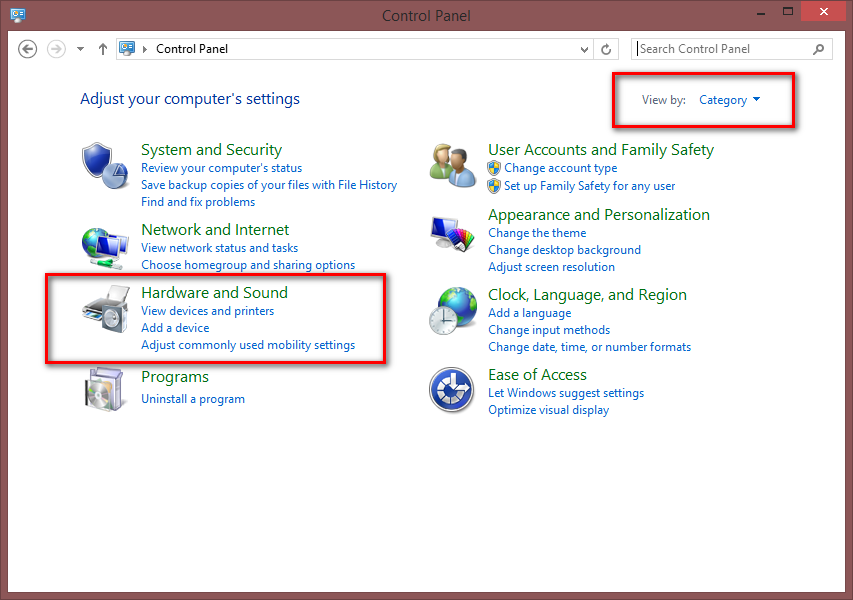Click shield icon beside Set up Family Safety

(x=494, y=186)
